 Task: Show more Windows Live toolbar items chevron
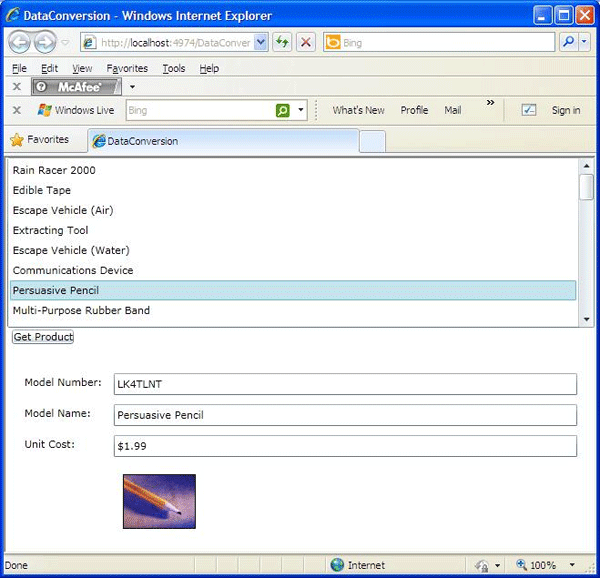pyautogui.click(x=491, y=103)
